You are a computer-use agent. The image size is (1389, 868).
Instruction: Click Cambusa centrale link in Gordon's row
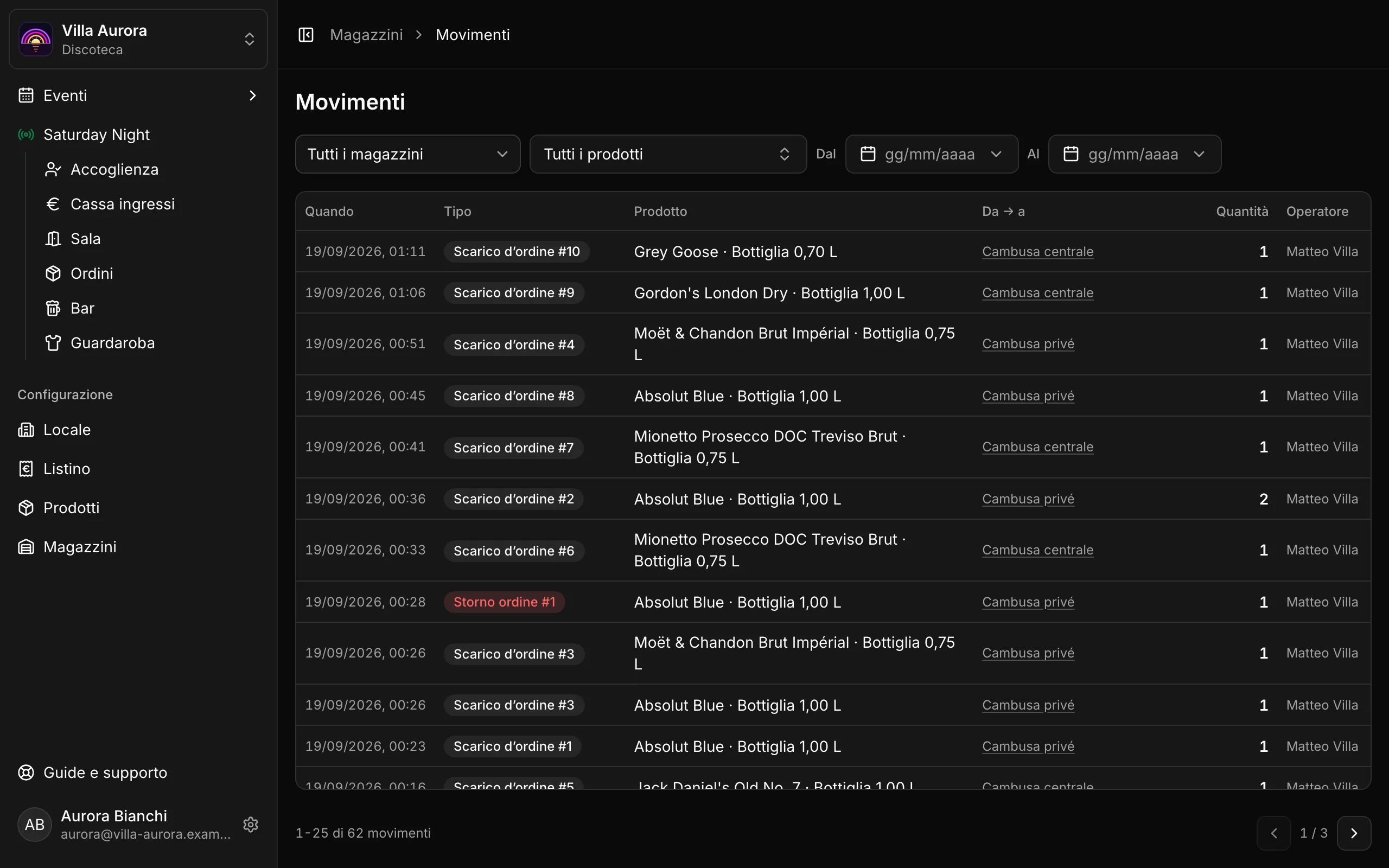point(1037,293)
